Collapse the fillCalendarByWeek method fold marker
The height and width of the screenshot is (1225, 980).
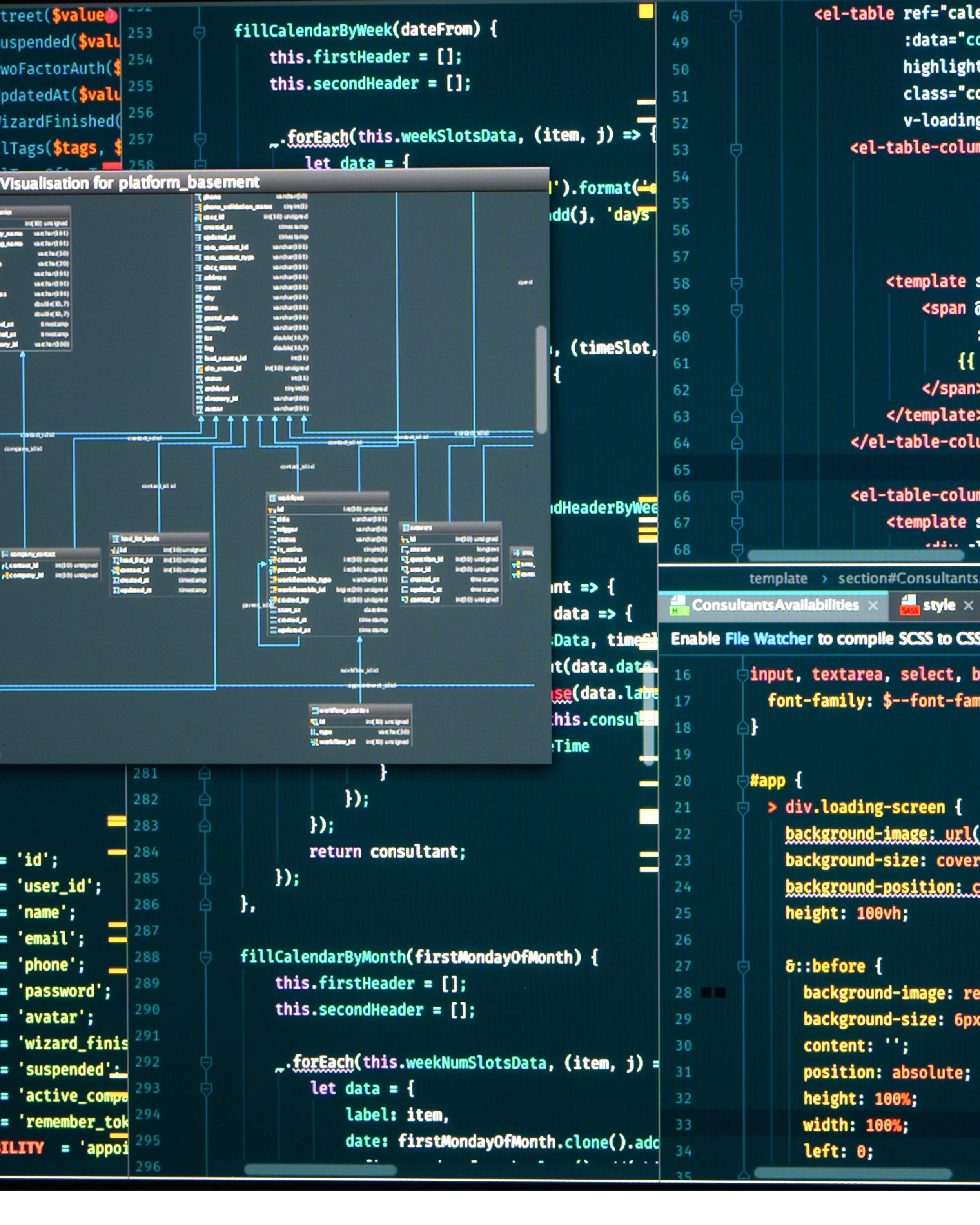(x=200, y=33)
